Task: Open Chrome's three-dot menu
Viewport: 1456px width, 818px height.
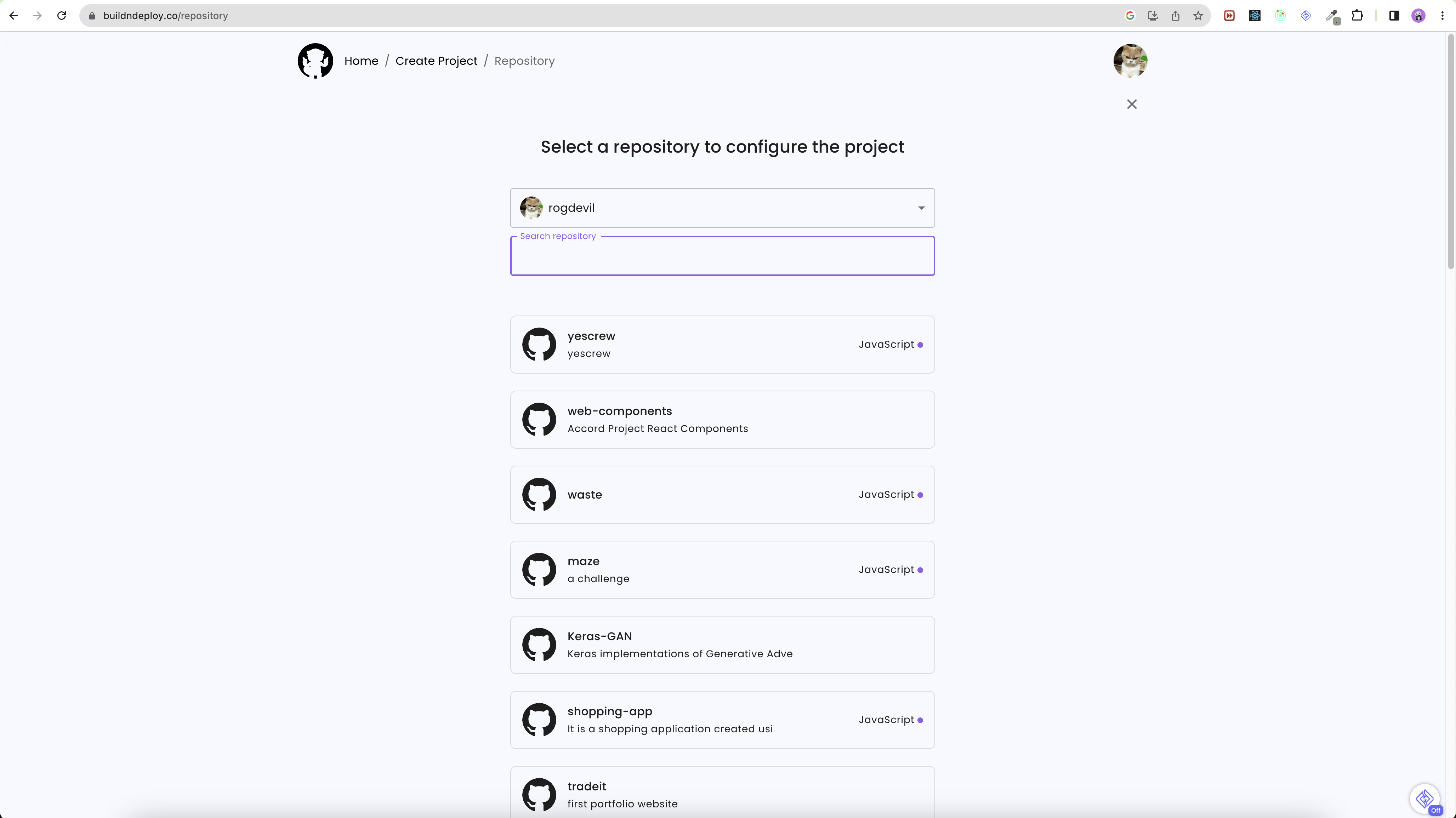Action: click(1443, 15)
